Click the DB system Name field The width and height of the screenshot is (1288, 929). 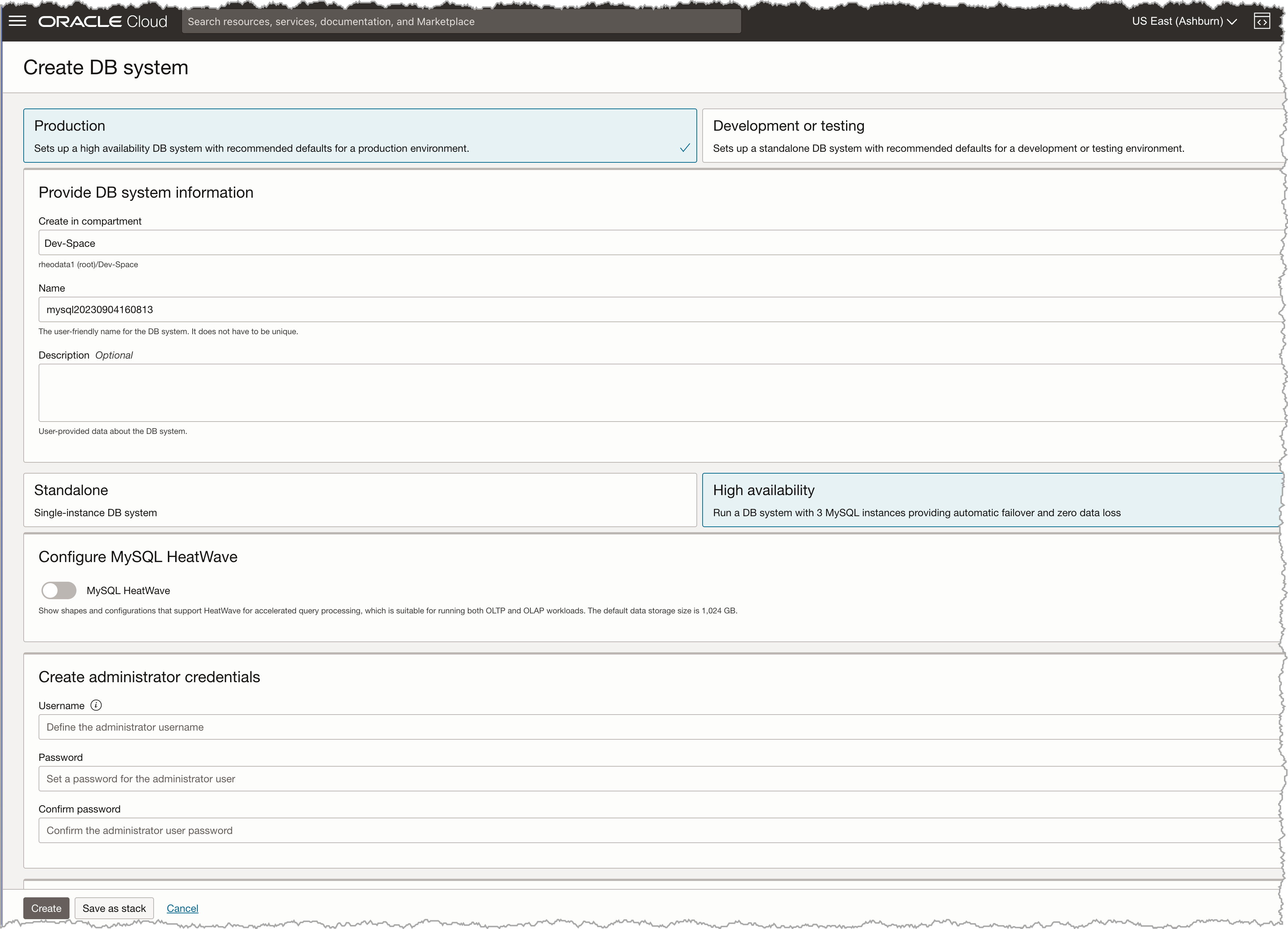659,309
